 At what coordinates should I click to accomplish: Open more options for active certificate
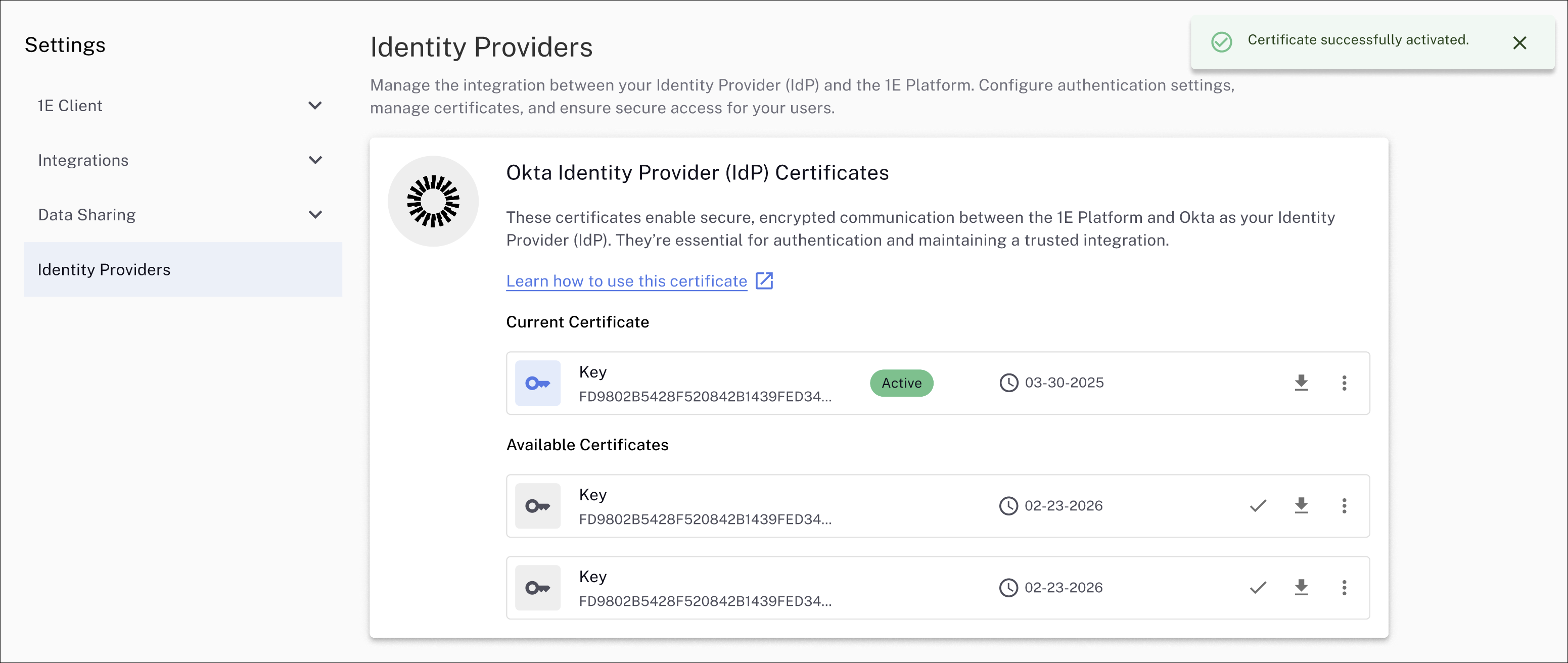click(x=1344, y=383)
